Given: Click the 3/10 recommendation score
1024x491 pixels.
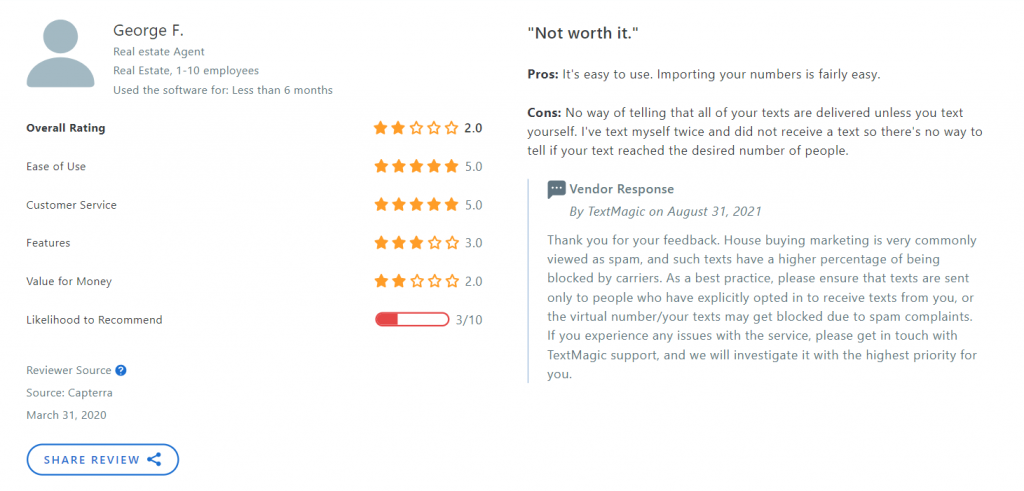Looking at the screenshot, I should tap(469, 320).
